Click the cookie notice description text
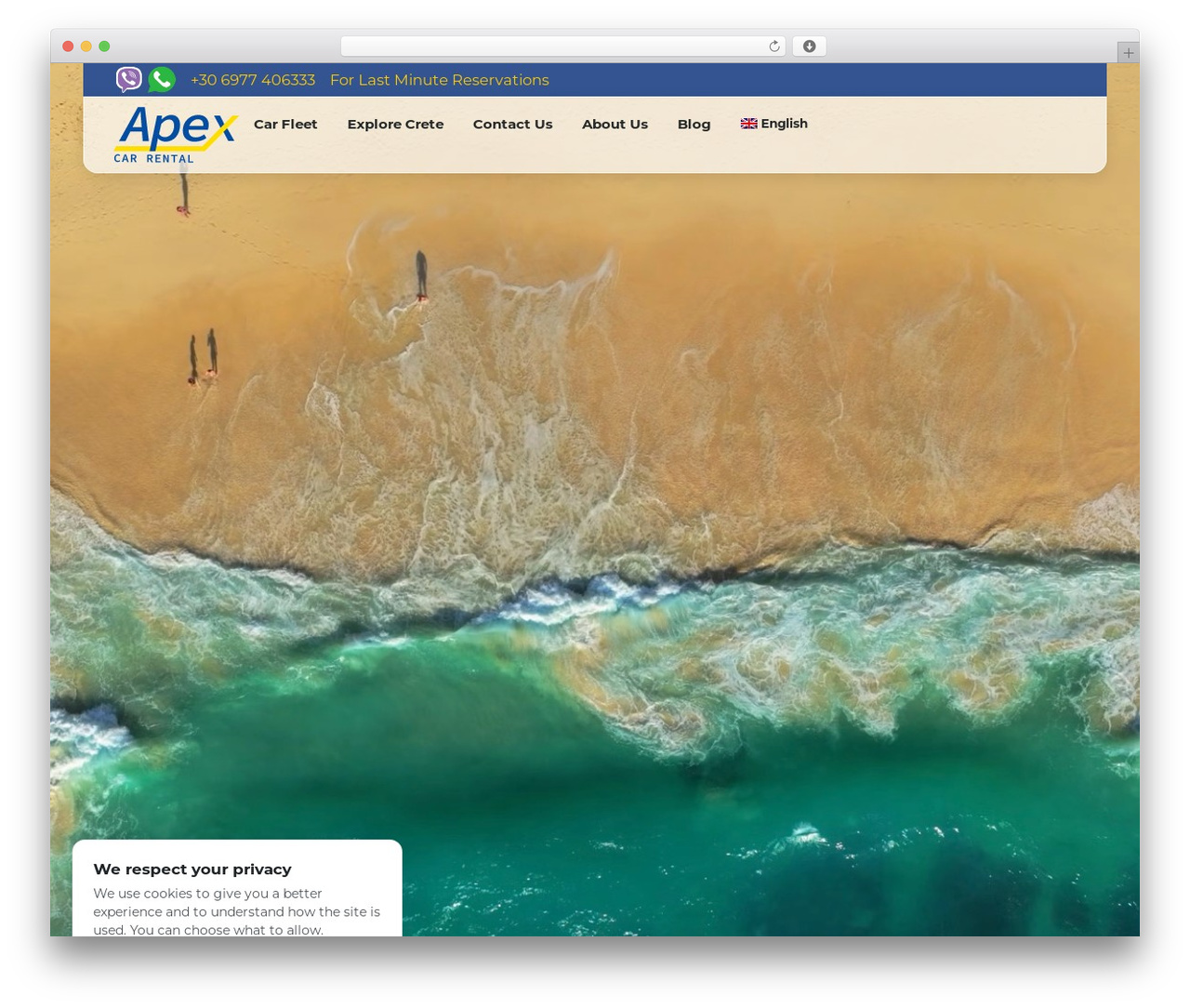 coord(236,911)
